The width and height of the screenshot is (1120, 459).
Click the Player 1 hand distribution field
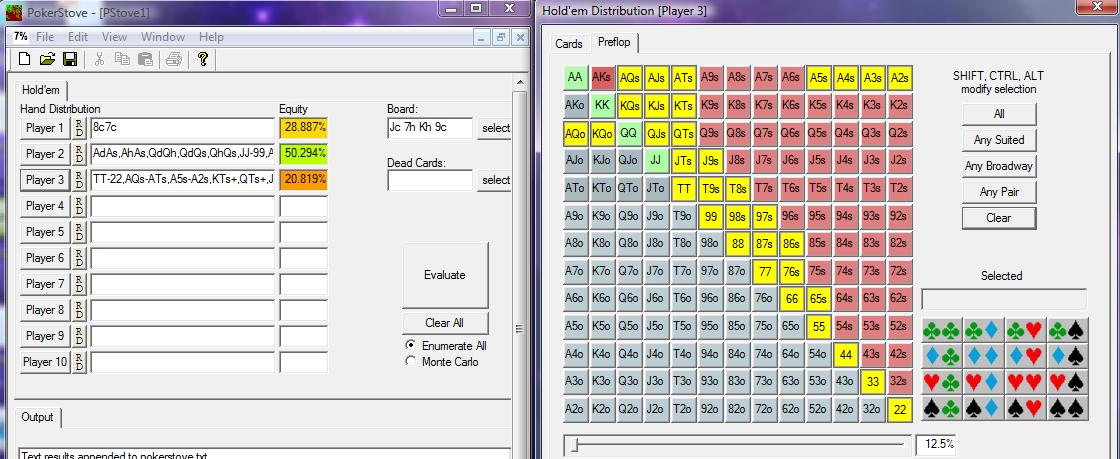click(x=182, y=128)
